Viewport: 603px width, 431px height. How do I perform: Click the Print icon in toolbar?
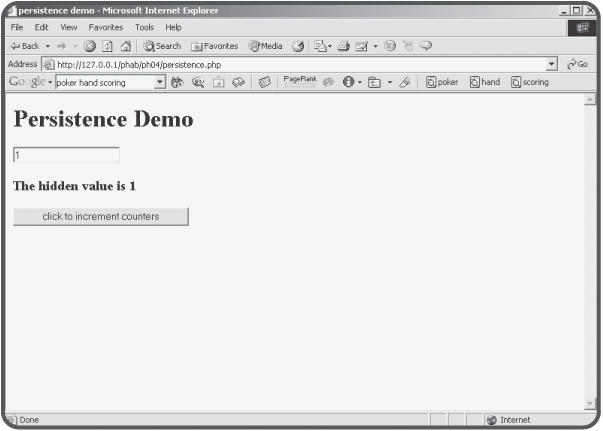coord(342,46)
